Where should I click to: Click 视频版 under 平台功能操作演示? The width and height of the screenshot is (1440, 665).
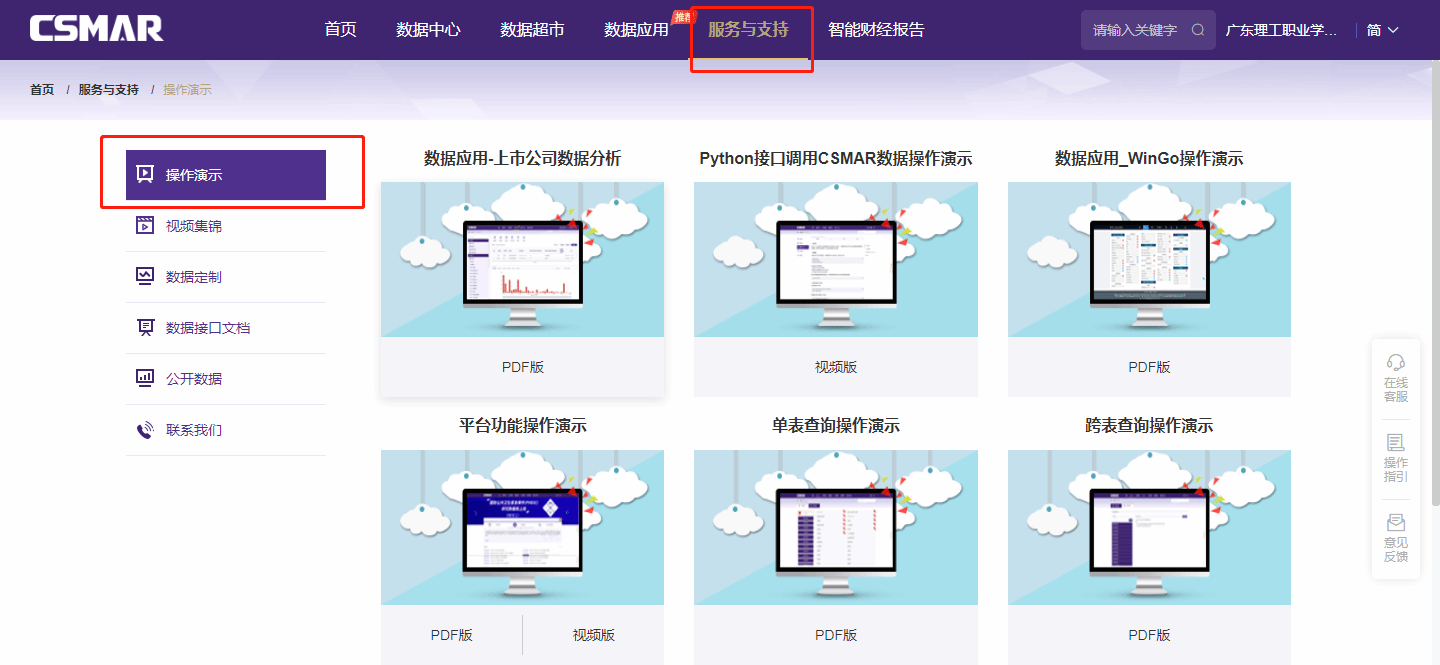(x=594, y=635)
